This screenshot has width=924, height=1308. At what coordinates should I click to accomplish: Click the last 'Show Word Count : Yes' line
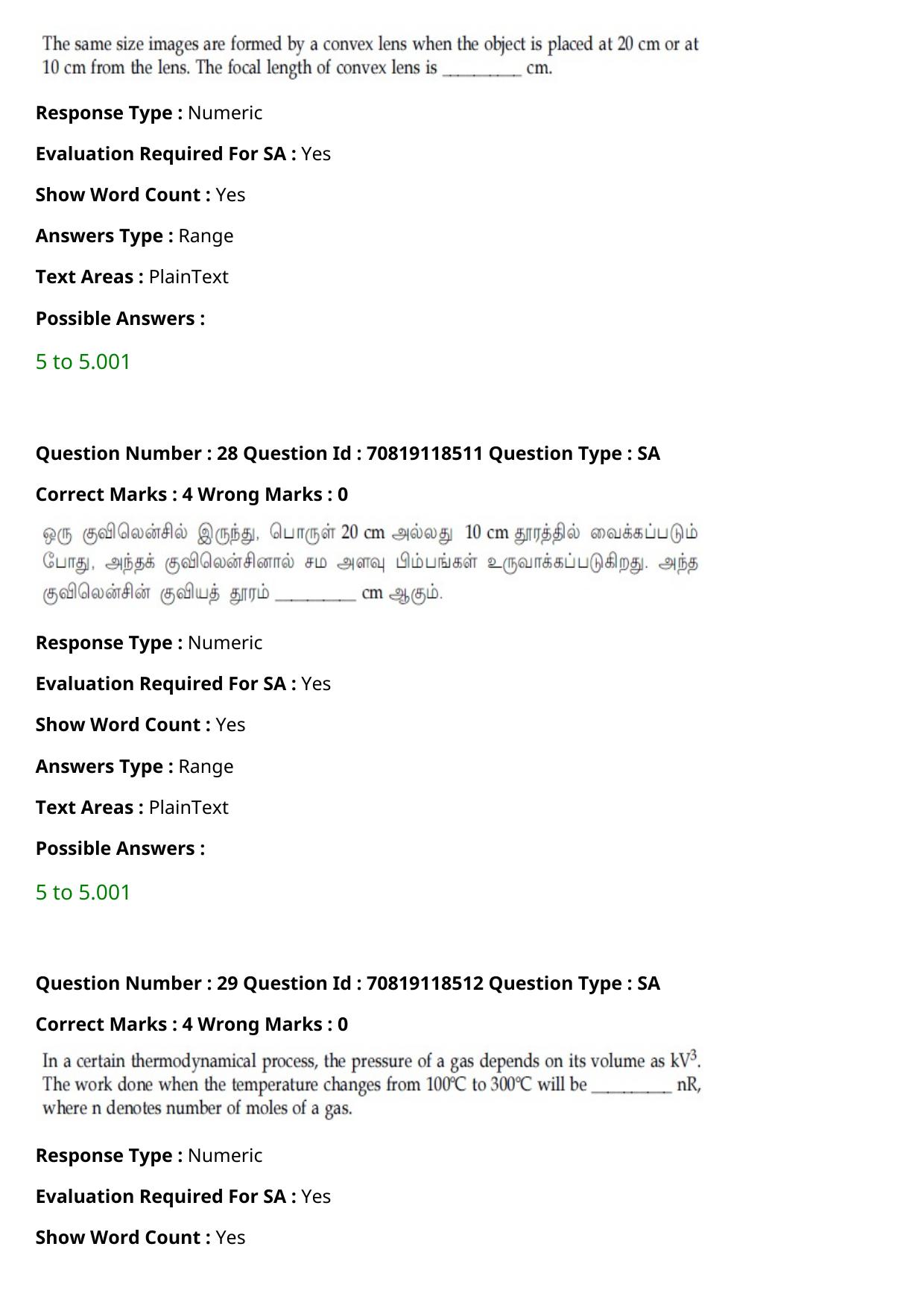pyautogui.click(x=140, y=1237)
